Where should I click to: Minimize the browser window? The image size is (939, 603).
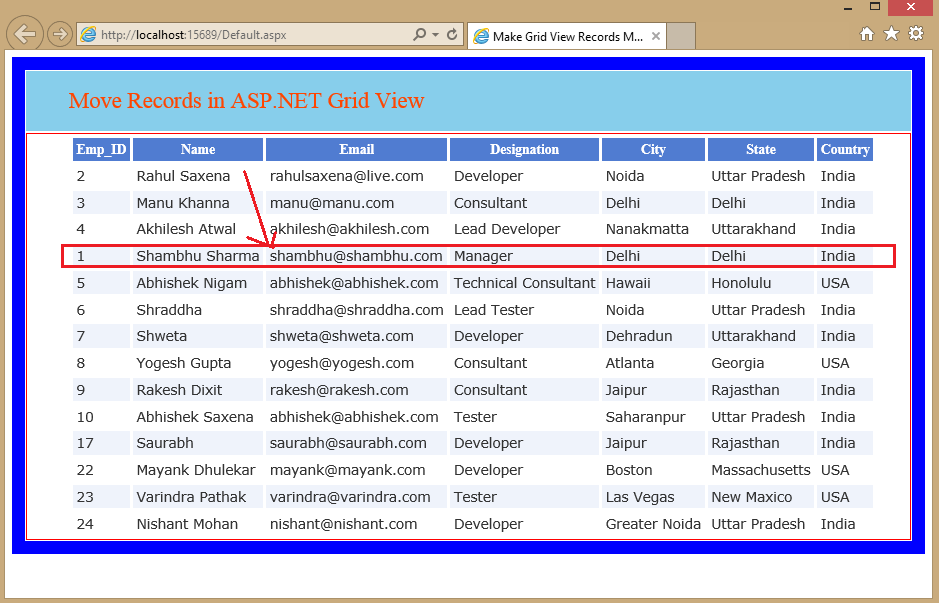coord(847,8)
